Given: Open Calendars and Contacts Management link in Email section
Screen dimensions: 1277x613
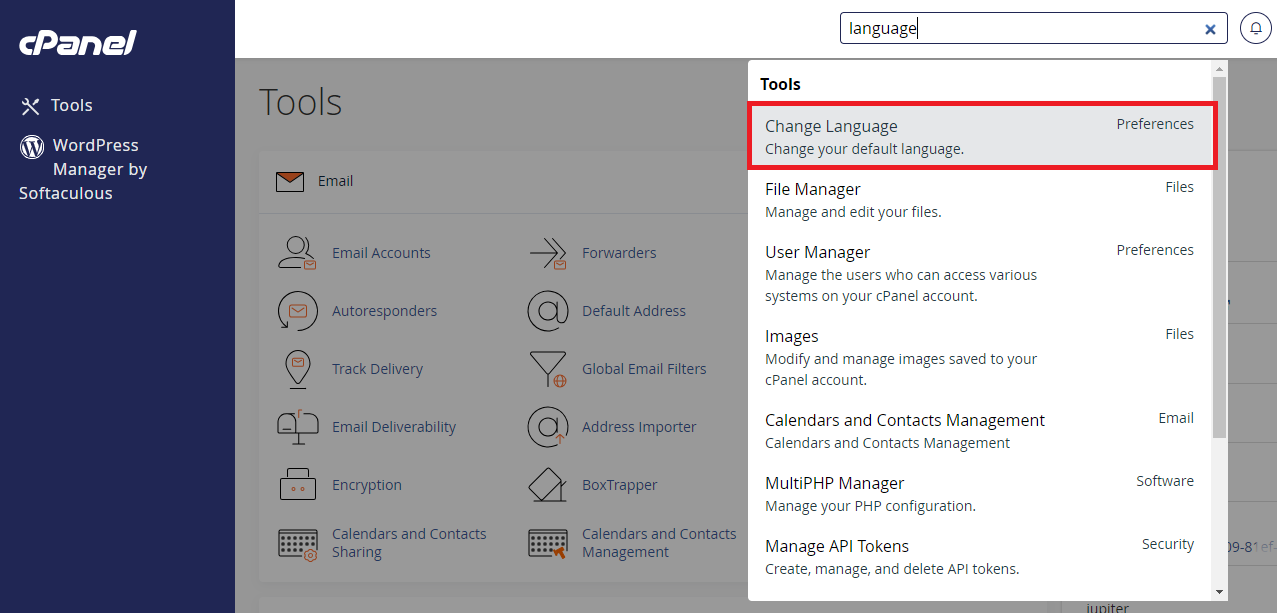Looking at the screenshot, I should [659, 543].
